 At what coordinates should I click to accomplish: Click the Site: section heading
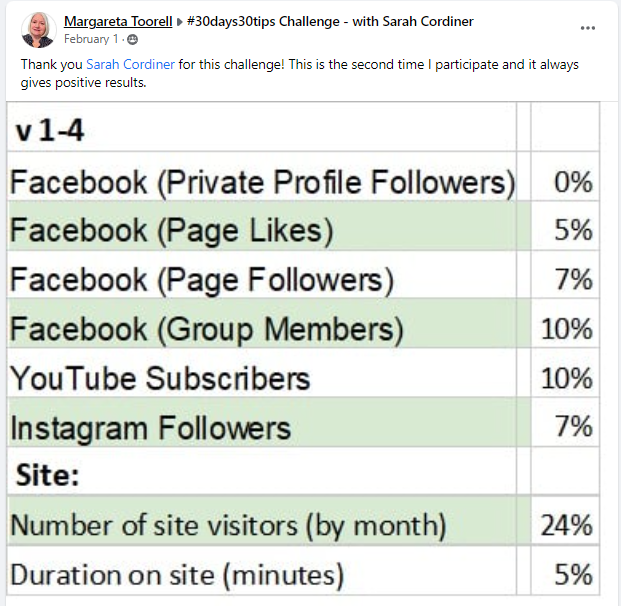pyautogui.click(x=48, y=475)
